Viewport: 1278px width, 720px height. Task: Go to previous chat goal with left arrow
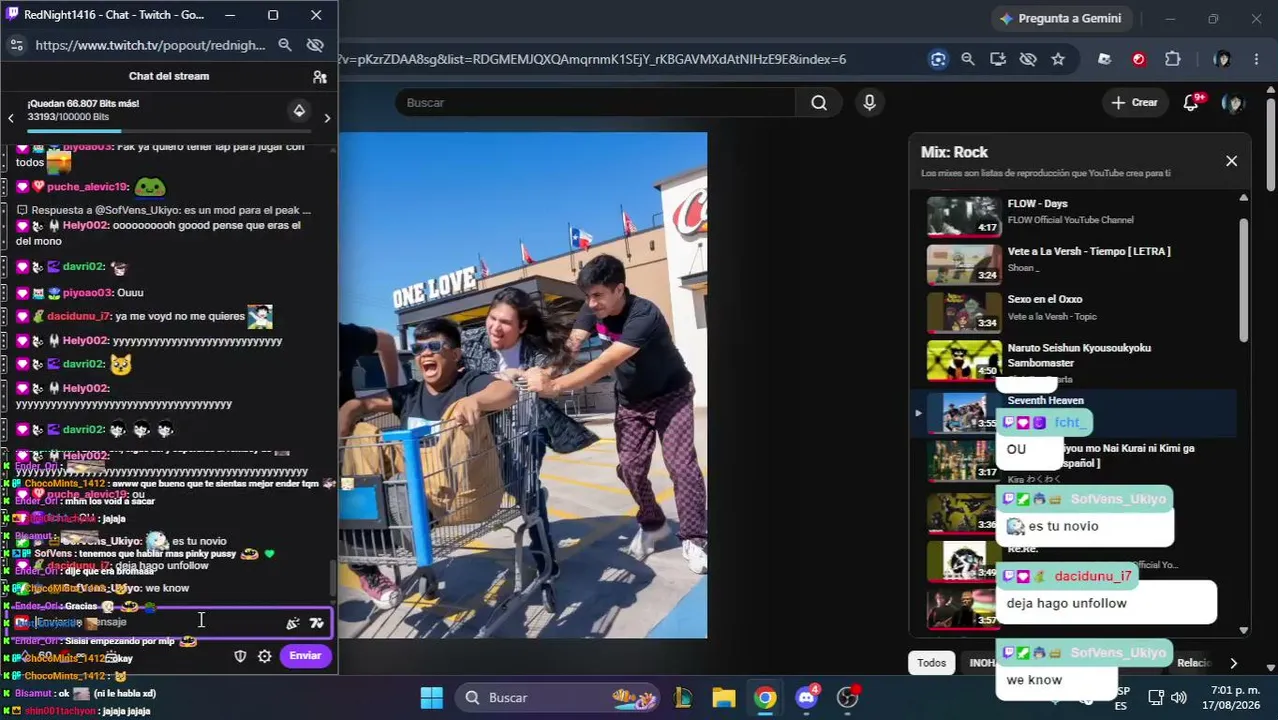click(x=11, y=118)
